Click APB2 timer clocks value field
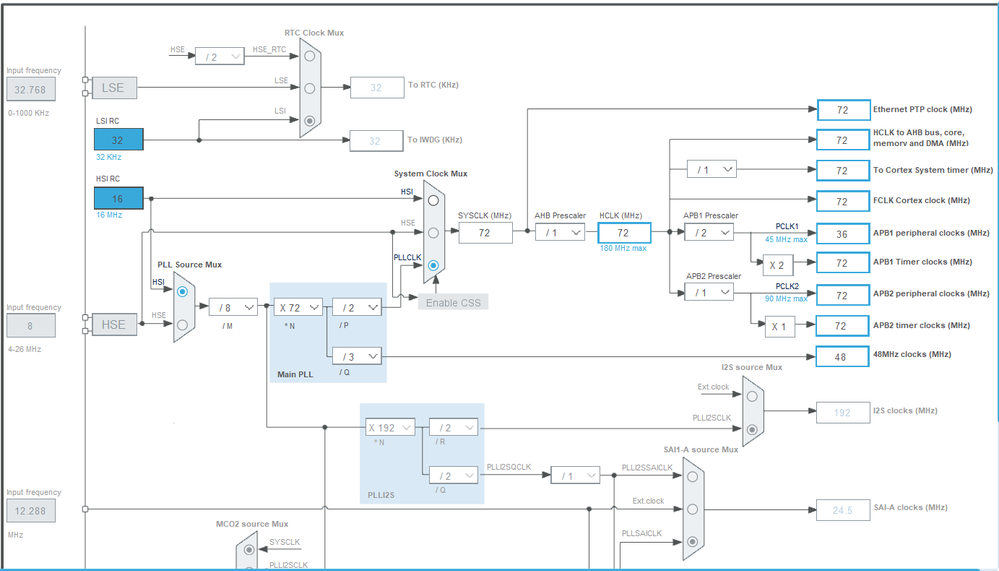The image size is (999, 571). (844, 326)
